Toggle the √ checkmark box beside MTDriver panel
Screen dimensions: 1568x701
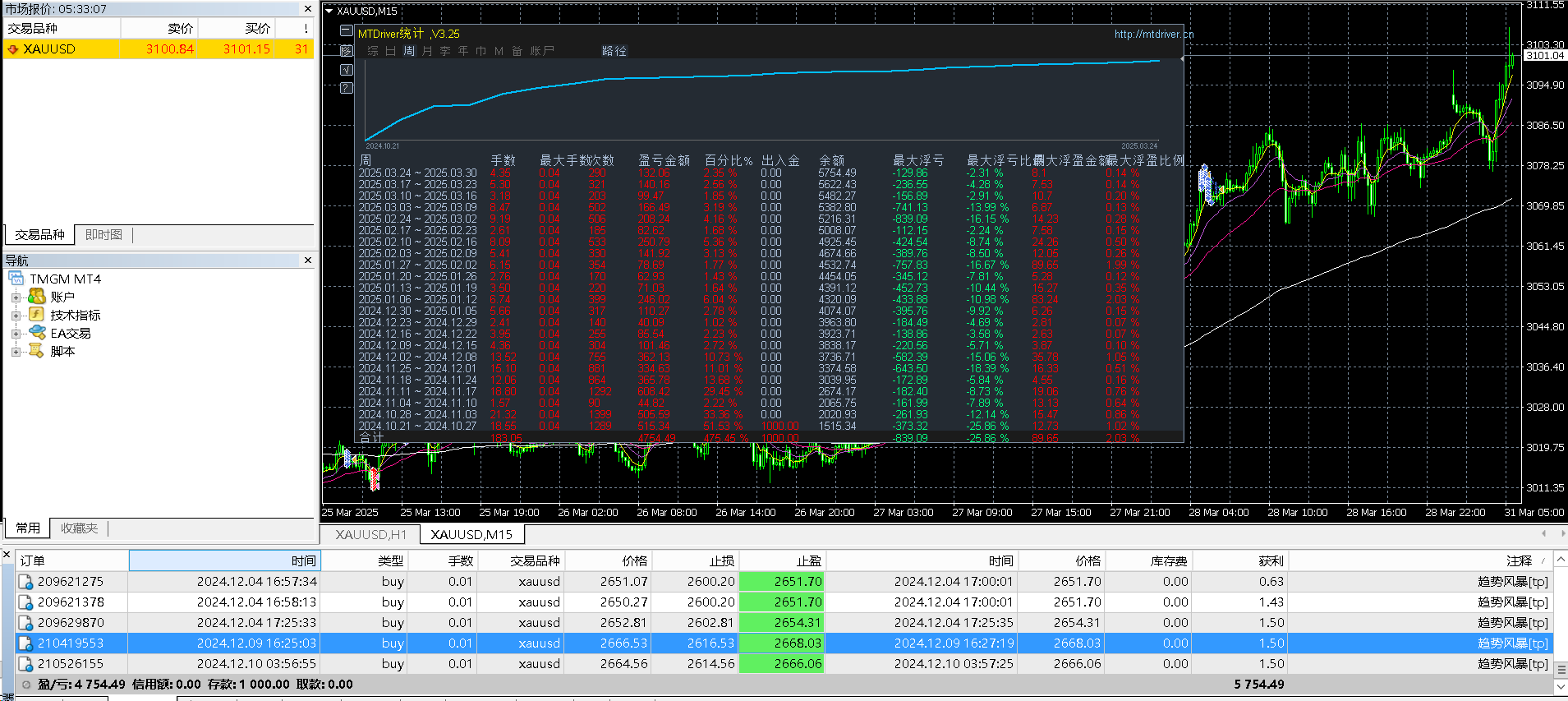tap(347, 69)
